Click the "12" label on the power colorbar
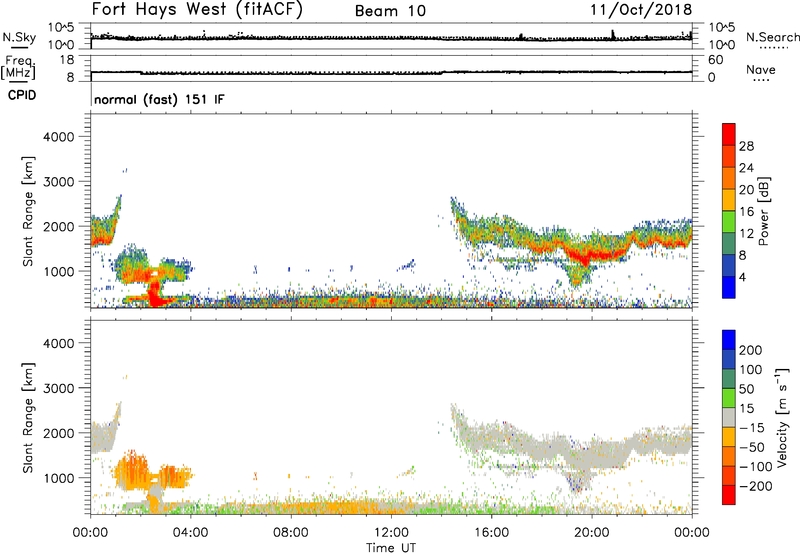This screenshot has width=800, height=554. click(746, 234)
